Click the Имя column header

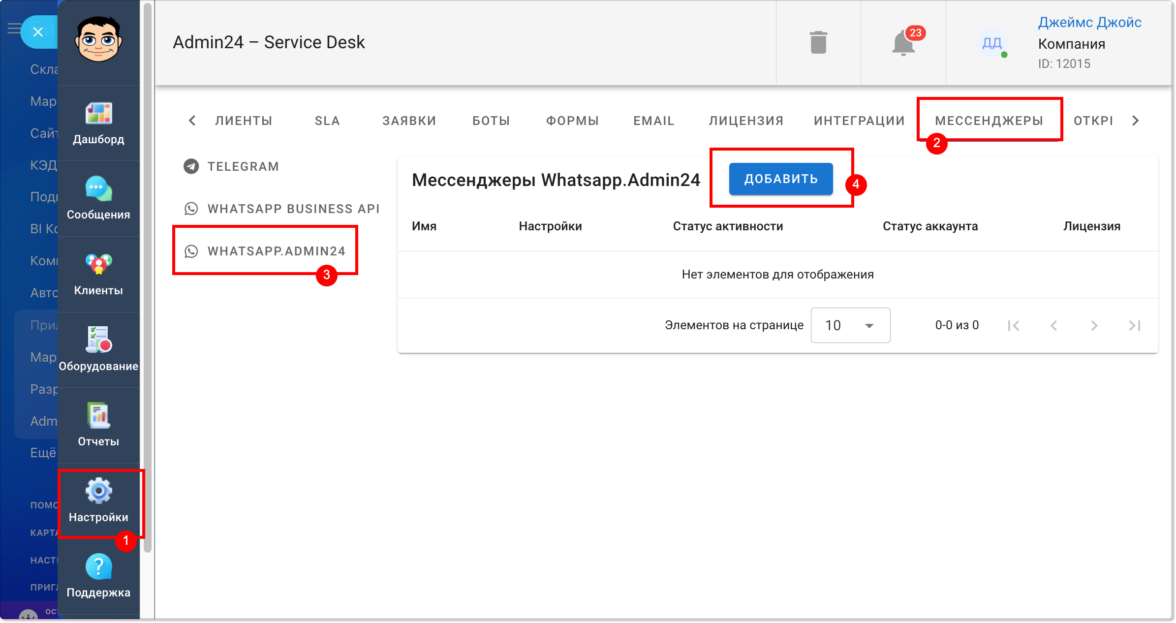(424, 226)
